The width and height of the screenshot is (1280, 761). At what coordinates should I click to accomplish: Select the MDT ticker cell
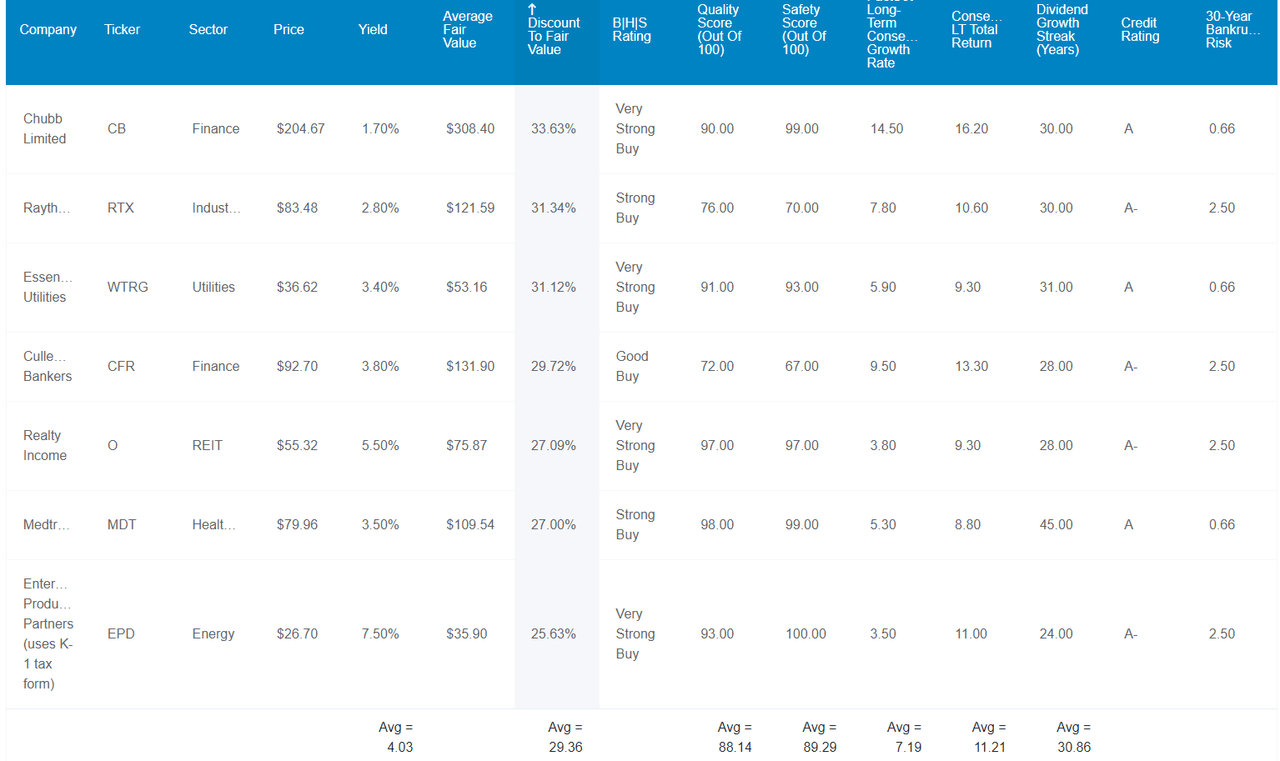pos(122,525)
